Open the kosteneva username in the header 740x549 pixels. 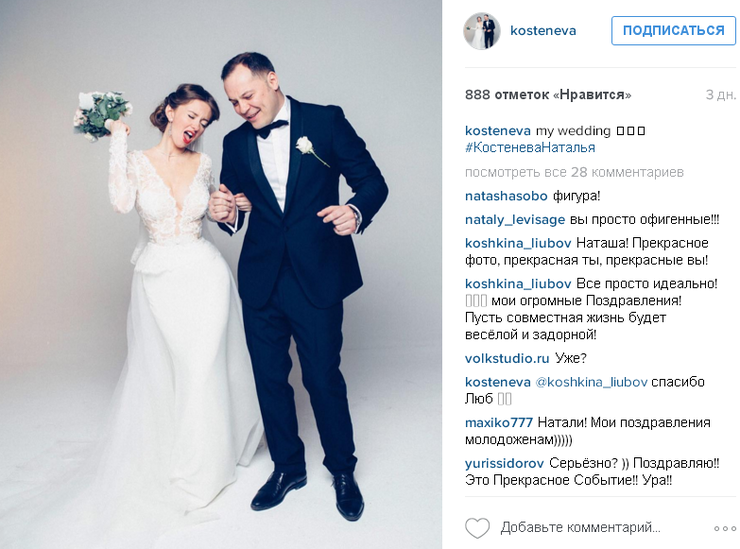pyautogui.click(x=543, y=31)
